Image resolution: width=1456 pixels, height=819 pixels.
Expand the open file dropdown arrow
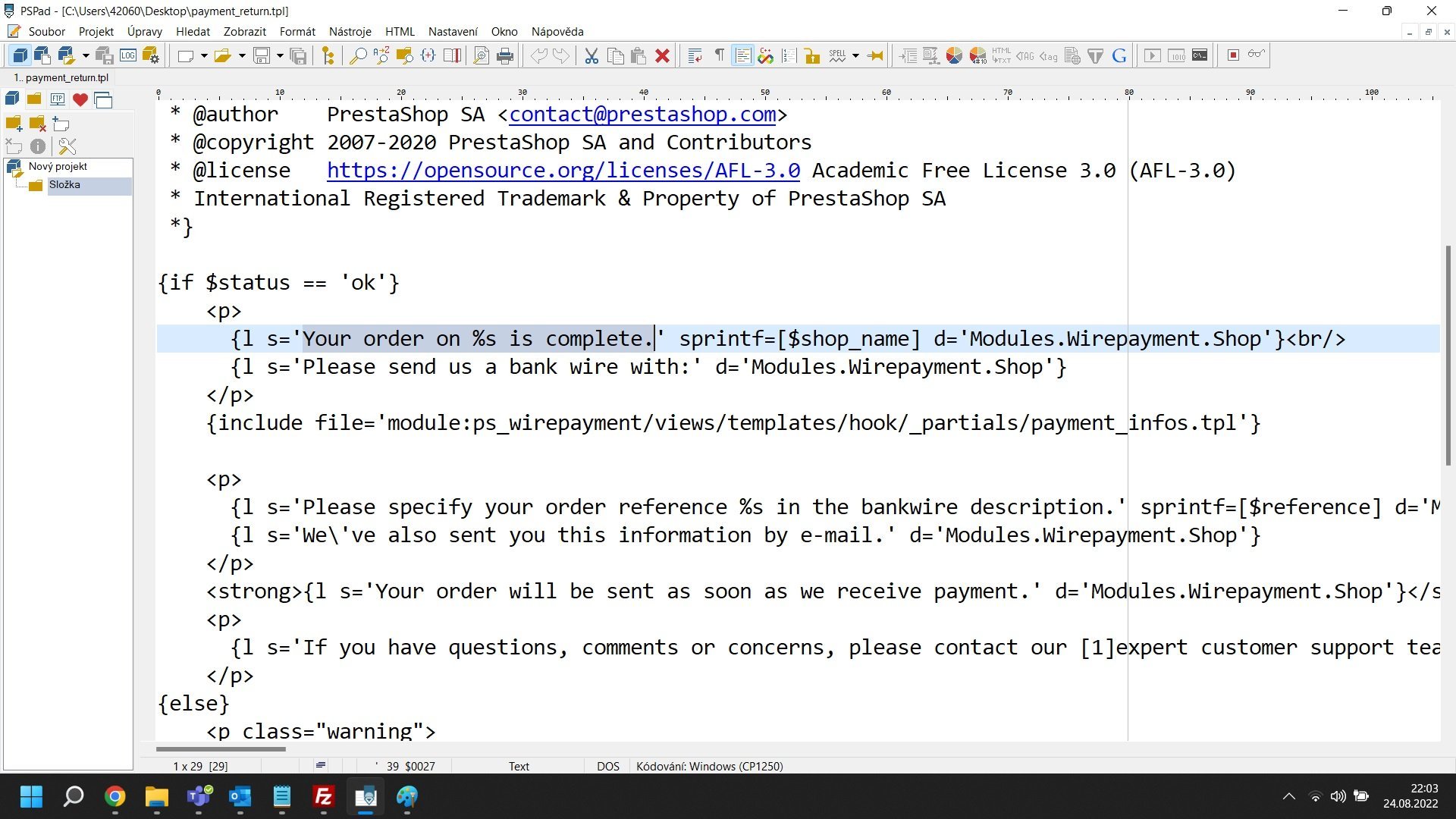click(242, 55)
